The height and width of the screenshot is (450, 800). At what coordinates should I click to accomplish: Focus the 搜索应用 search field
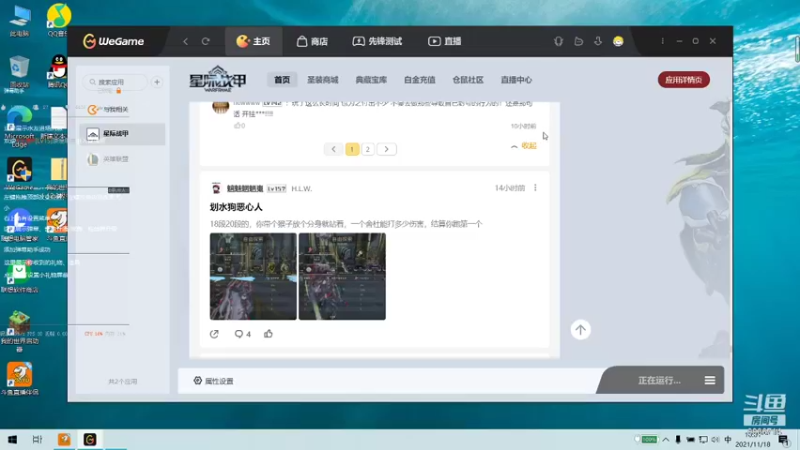pyautogui.click(x=115, y=82)
